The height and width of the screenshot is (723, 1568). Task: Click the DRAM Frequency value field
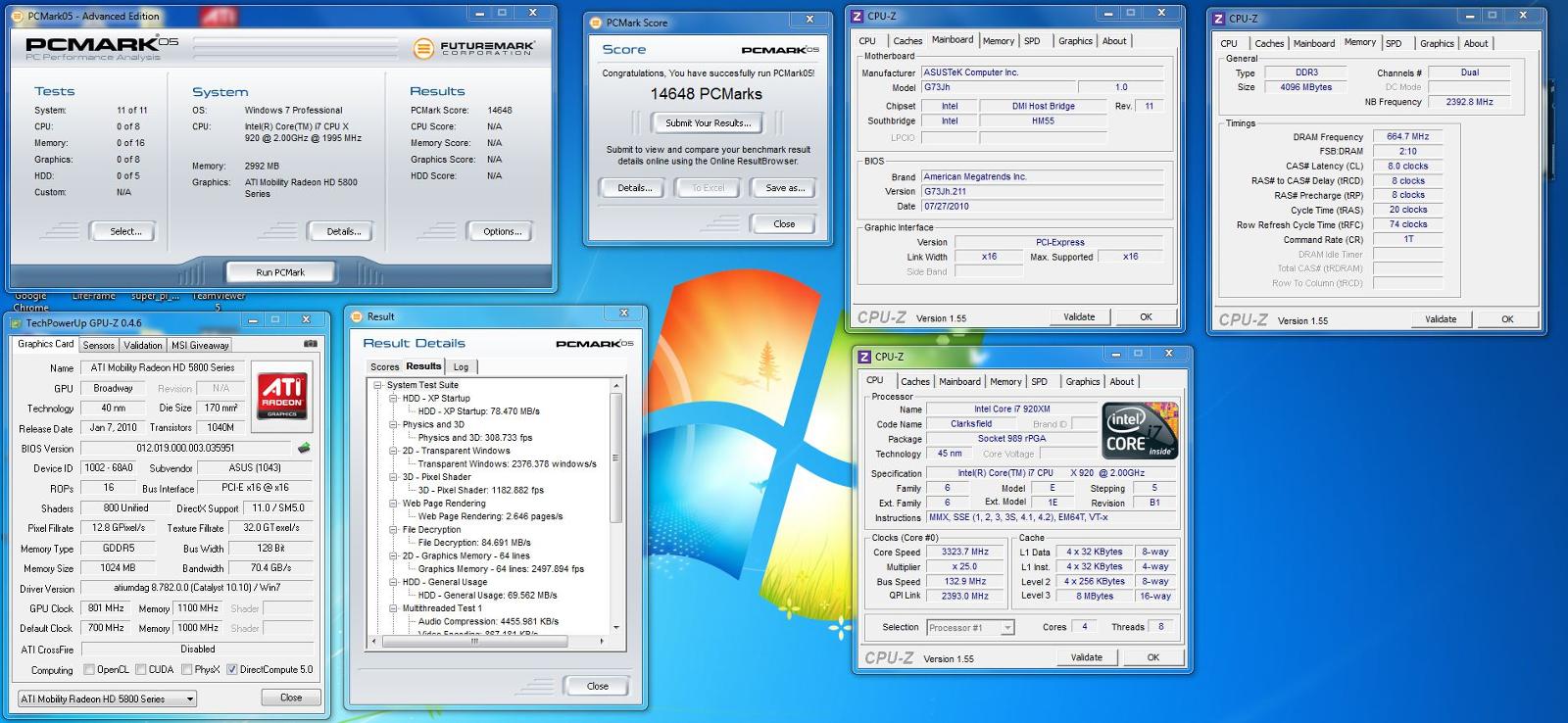click(1407, 137)
